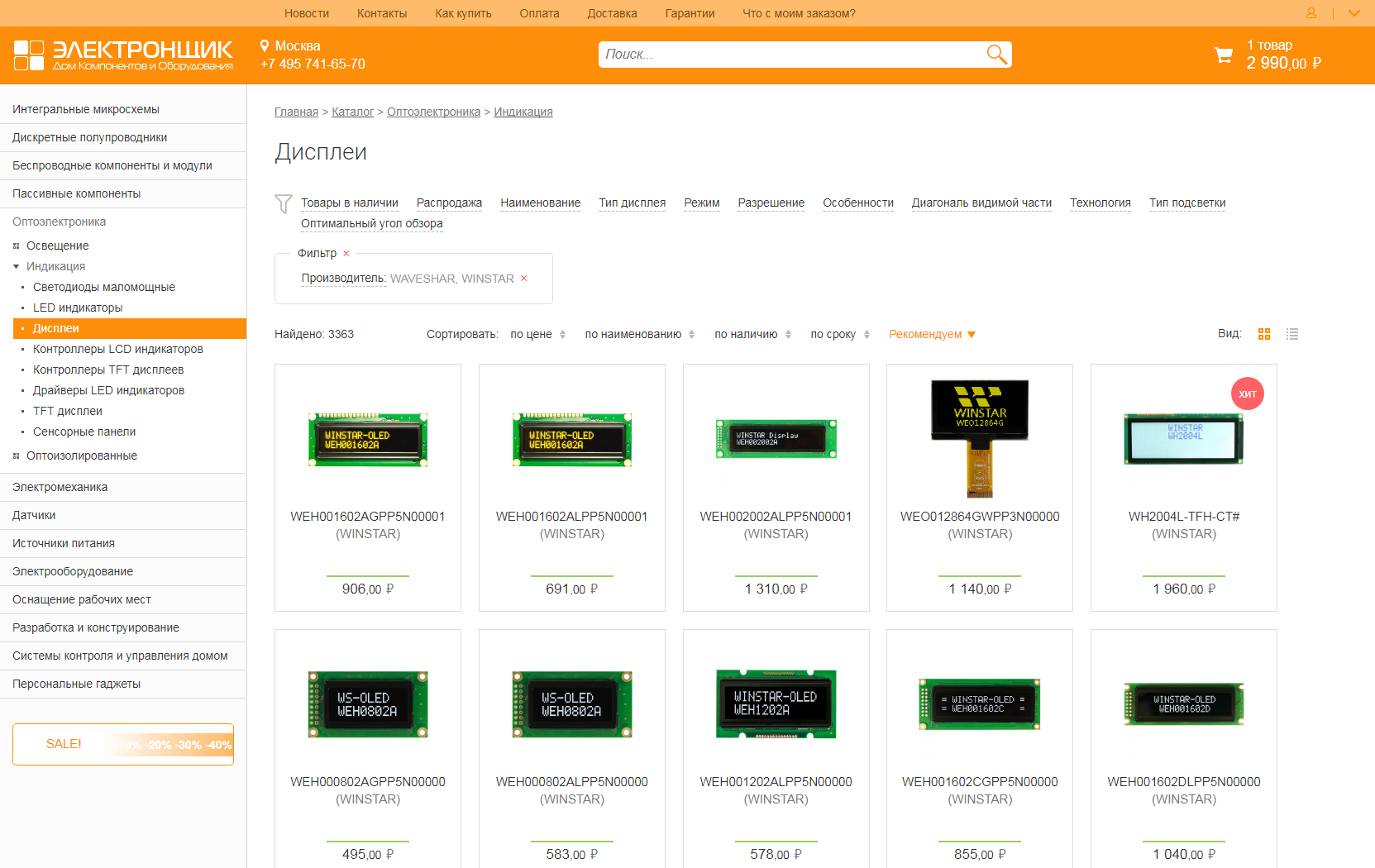Viewport: 1375px width, 868px height.
Task: Select LED индикаторы in sidebar
Action: tap(78, 308)
